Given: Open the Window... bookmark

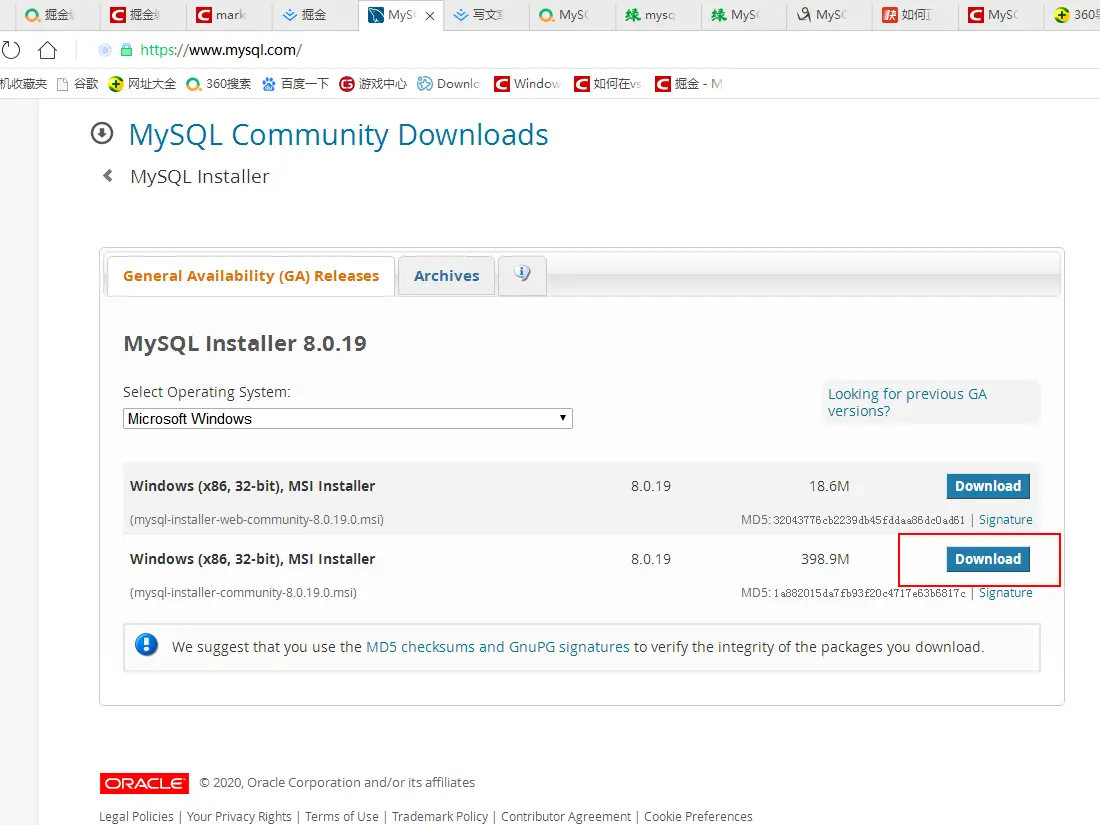Looking at the screenshot, I should (x=528, y=84).
